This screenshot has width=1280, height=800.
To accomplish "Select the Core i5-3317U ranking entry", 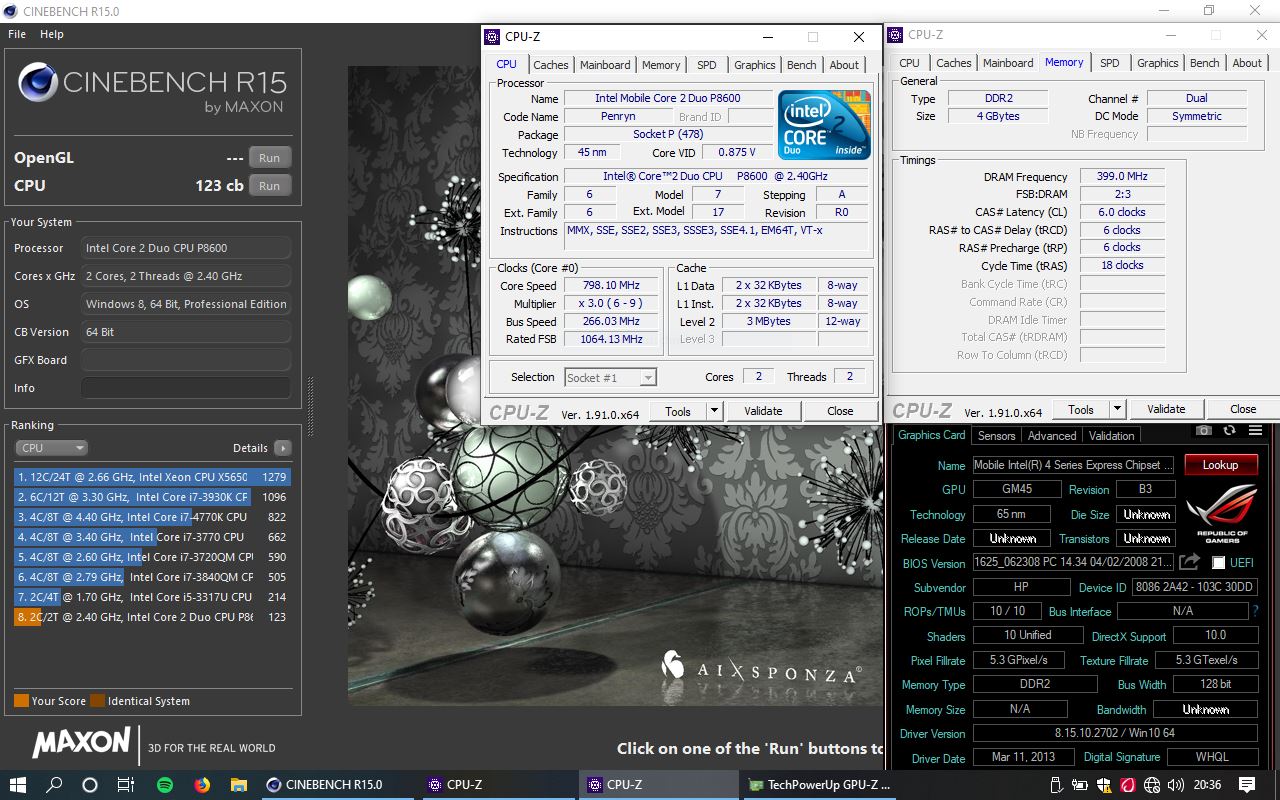I will coord(152,597).
